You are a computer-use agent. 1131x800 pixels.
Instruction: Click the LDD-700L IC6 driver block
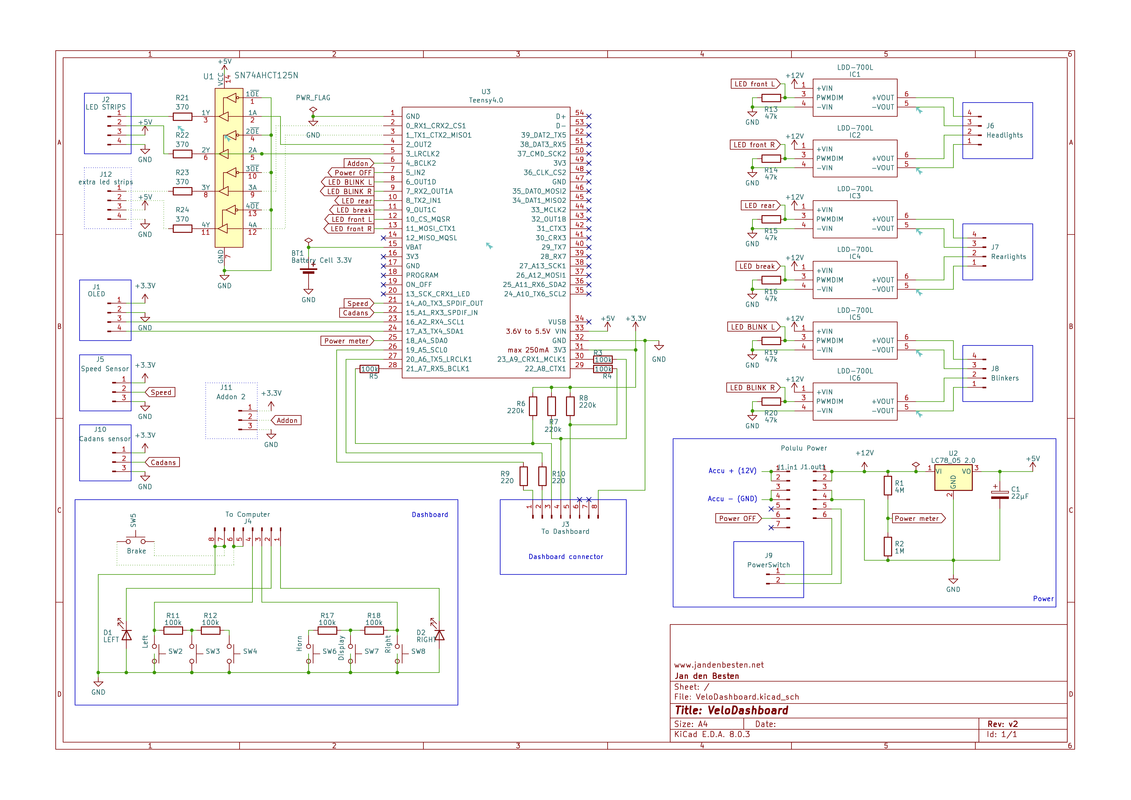[x=855, y=401]
